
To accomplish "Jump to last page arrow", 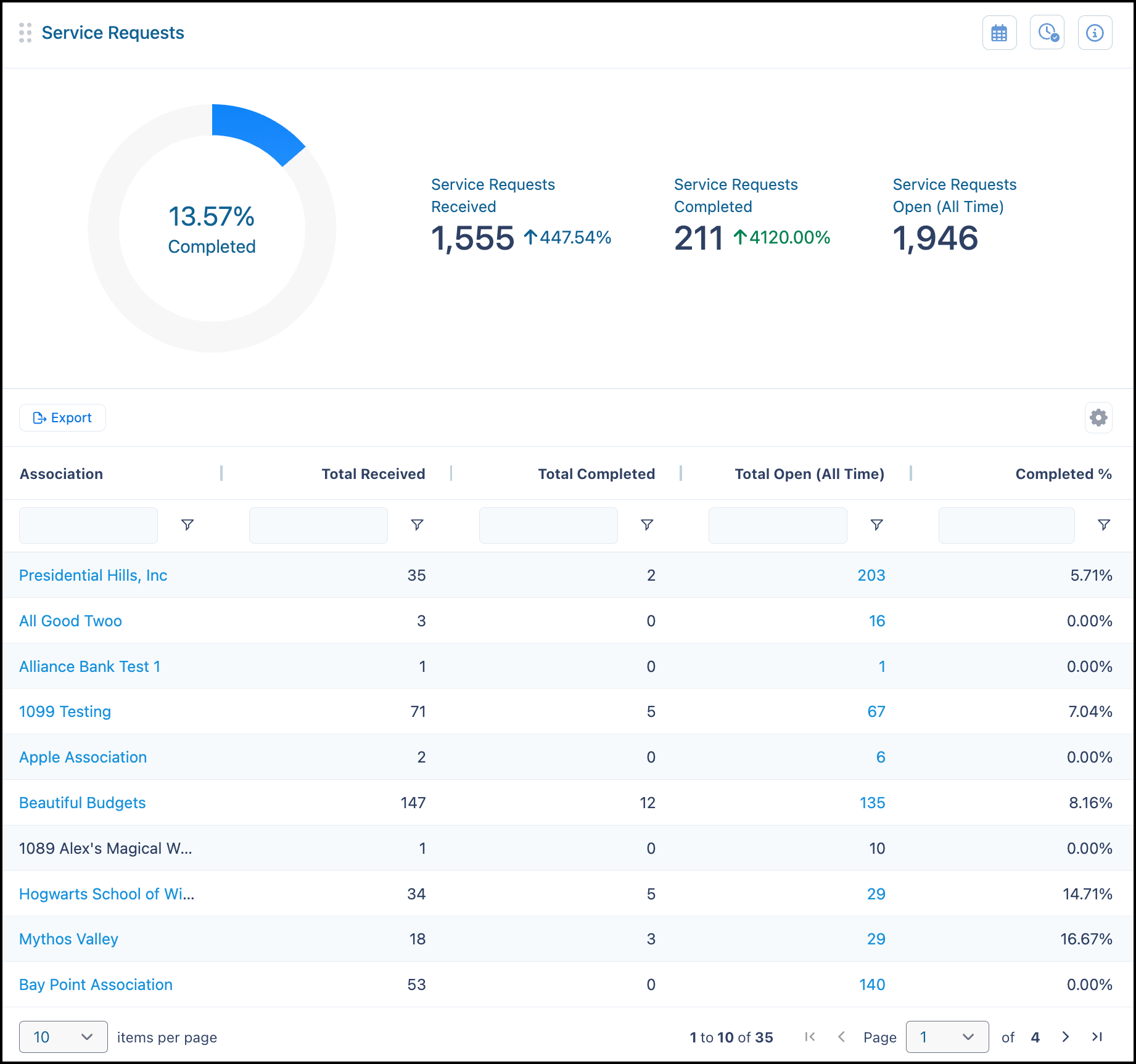I will pos(1097,1037).
